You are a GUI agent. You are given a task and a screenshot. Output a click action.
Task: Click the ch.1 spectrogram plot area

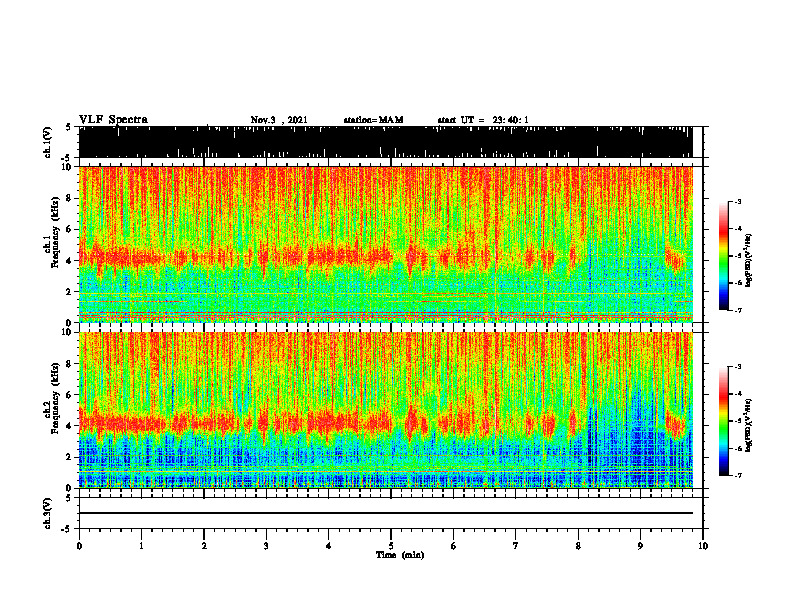(385, 244)
